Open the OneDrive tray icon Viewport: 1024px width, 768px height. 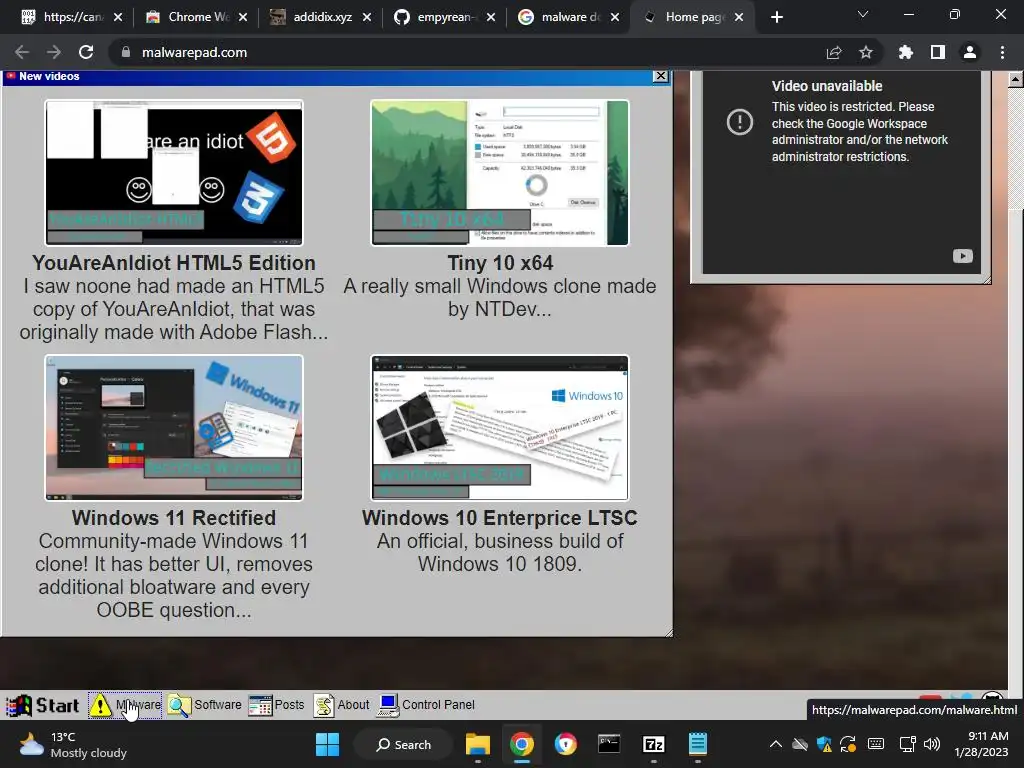click(800, 744)
